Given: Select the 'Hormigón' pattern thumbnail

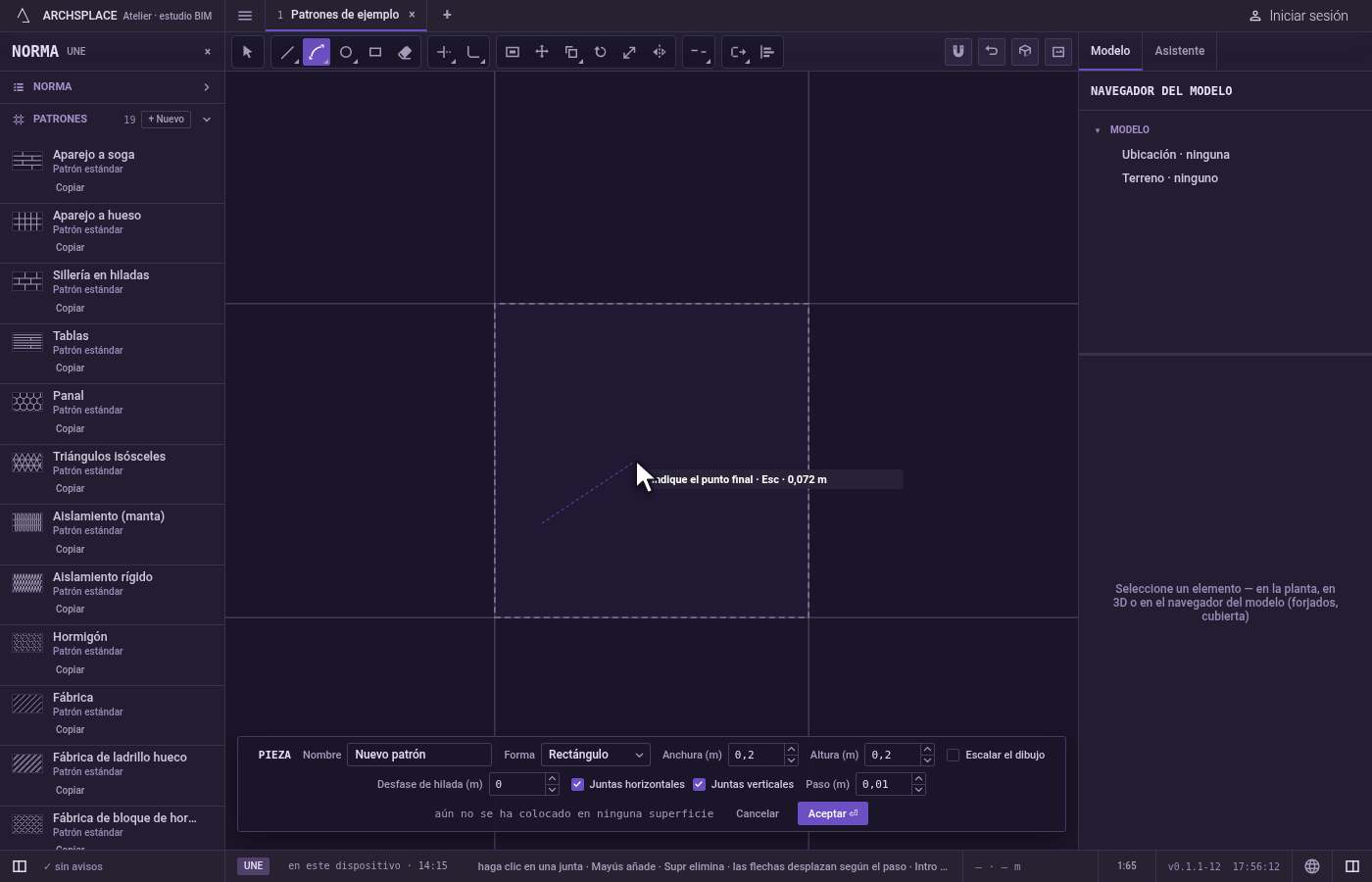Looking at the screenshot, I should point(27,644).
